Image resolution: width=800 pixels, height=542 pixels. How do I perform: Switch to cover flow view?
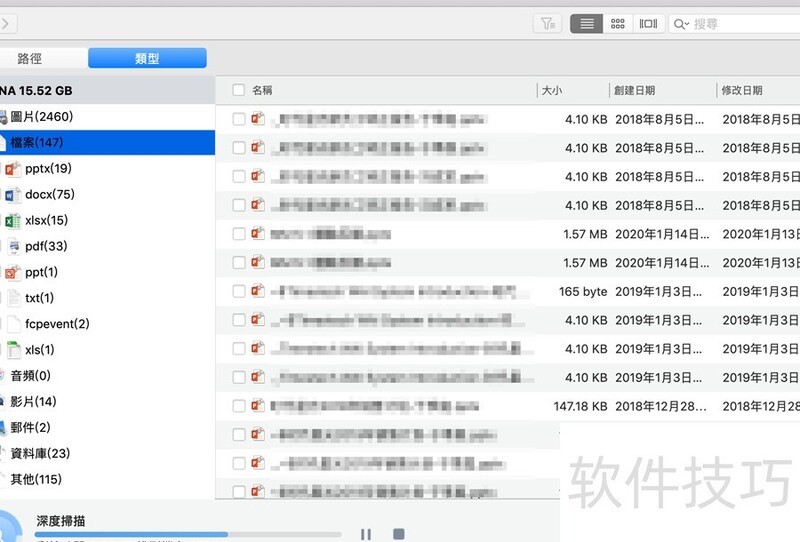point(648,23)
